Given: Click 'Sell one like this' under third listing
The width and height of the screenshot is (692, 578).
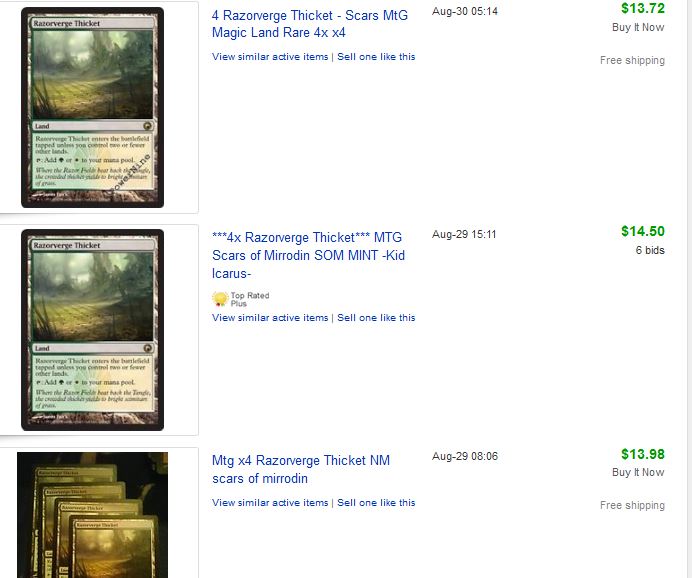Looking at the screenshot, I should point(376,503).
